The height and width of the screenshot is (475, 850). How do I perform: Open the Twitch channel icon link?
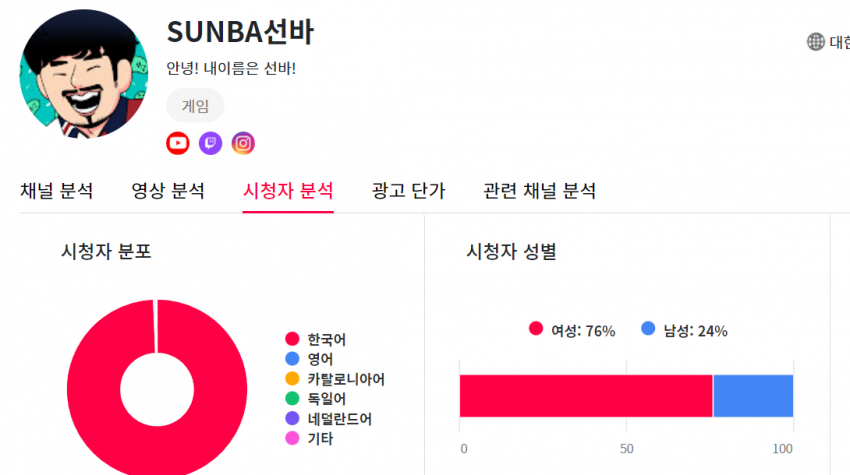pyautogui.click(x=210, y=143)
